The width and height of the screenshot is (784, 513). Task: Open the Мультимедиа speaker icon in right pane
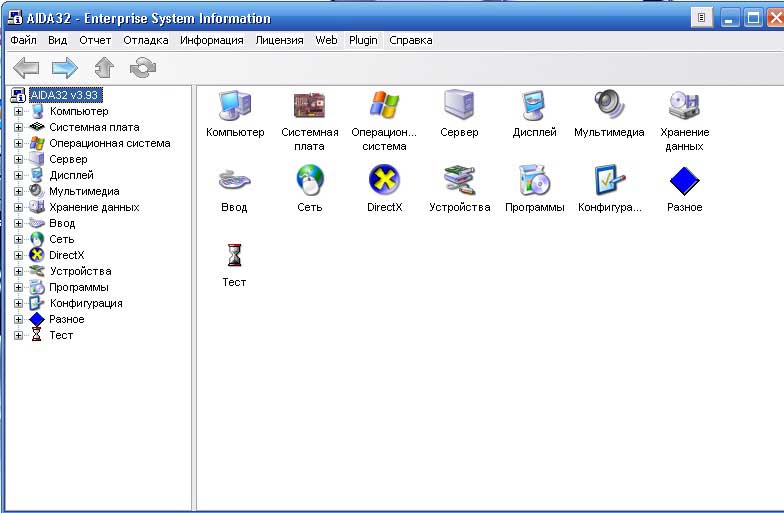pos(609,104)
